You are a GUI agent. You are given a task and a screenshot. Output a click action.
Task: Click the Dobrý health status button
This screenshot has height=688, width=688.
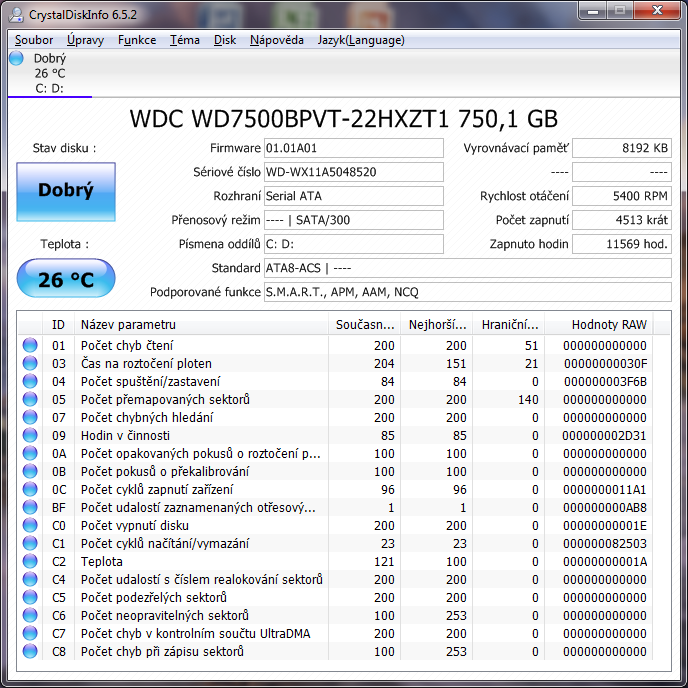click(66, 191)
